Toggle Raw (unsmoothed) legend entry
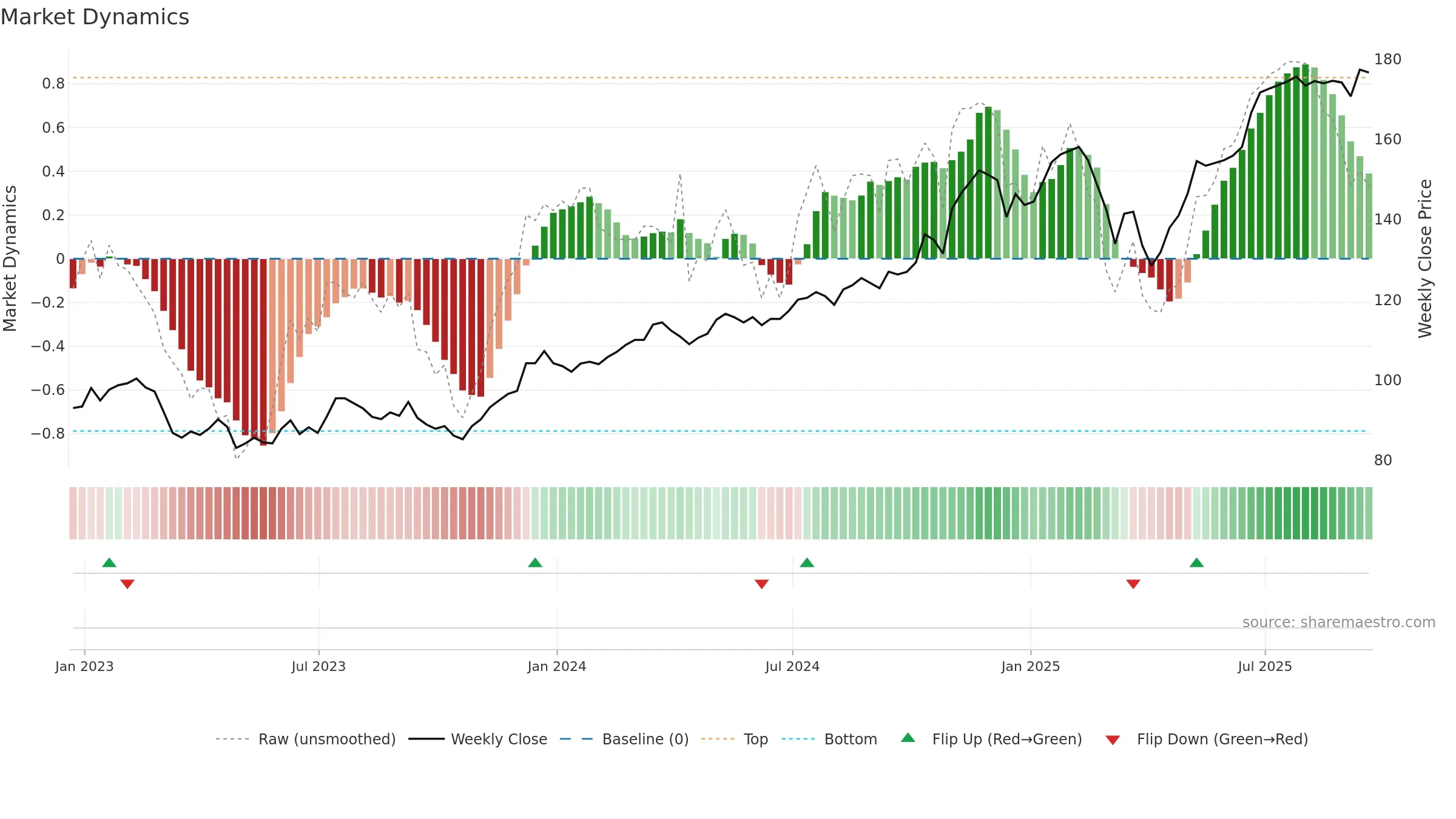This screenshot has height=819, width=1456. (x=305, y=739)
